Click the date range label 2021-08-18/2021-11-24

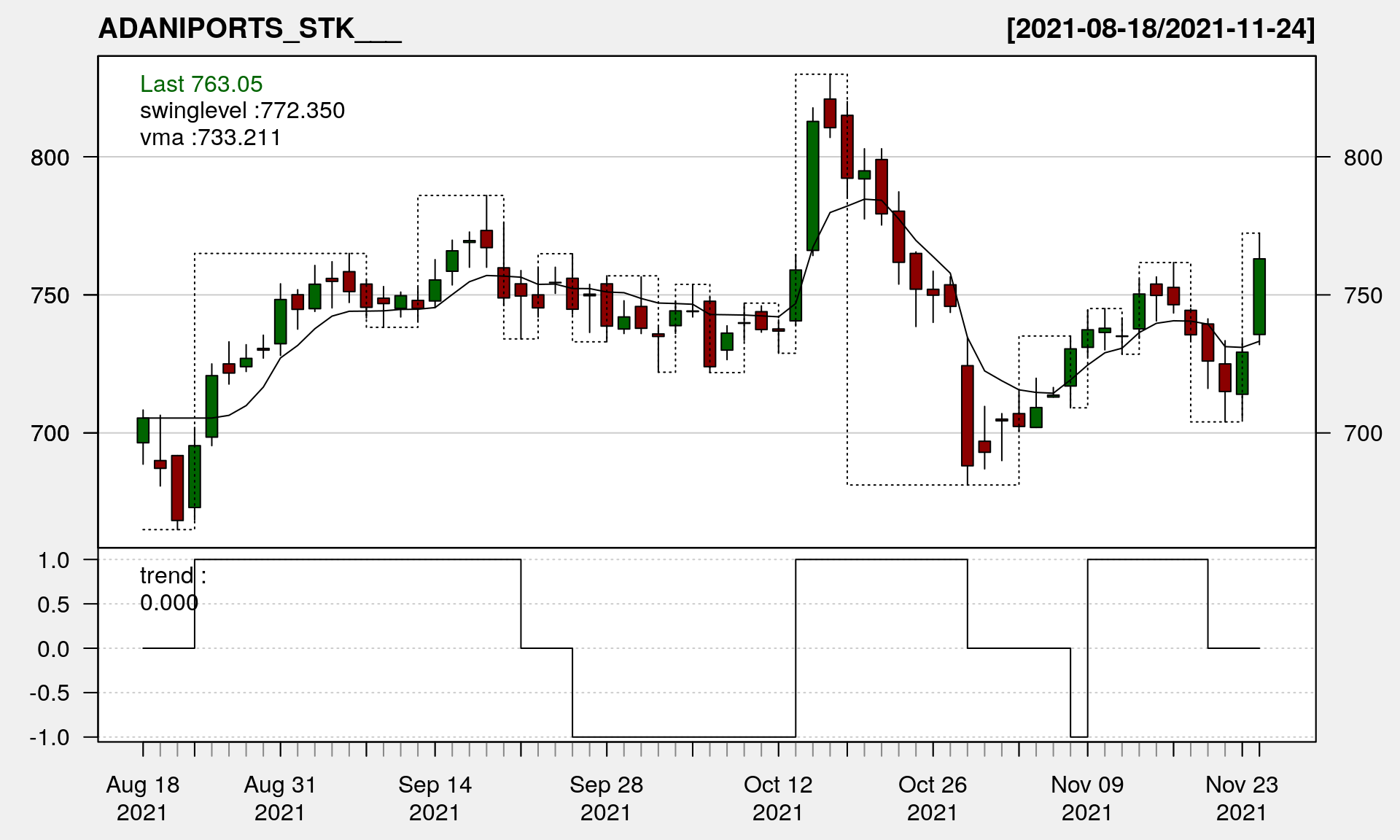click(1160, 28)
